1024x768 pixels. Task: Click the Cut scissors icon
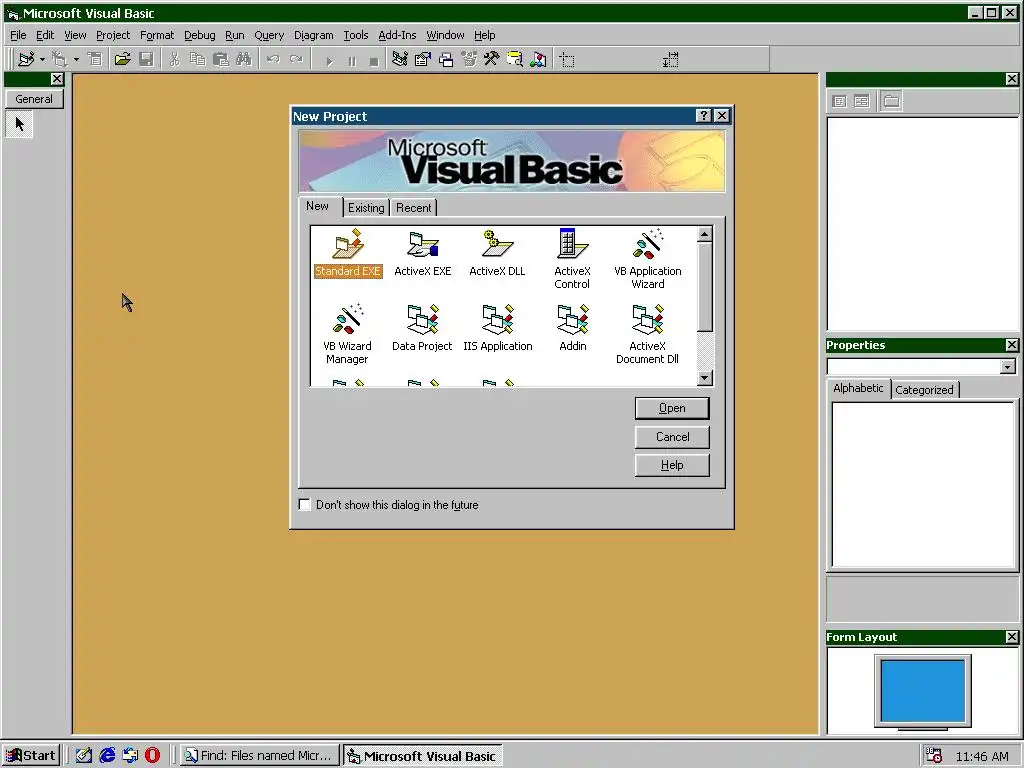pyautogui.click(x=174, y=59)
